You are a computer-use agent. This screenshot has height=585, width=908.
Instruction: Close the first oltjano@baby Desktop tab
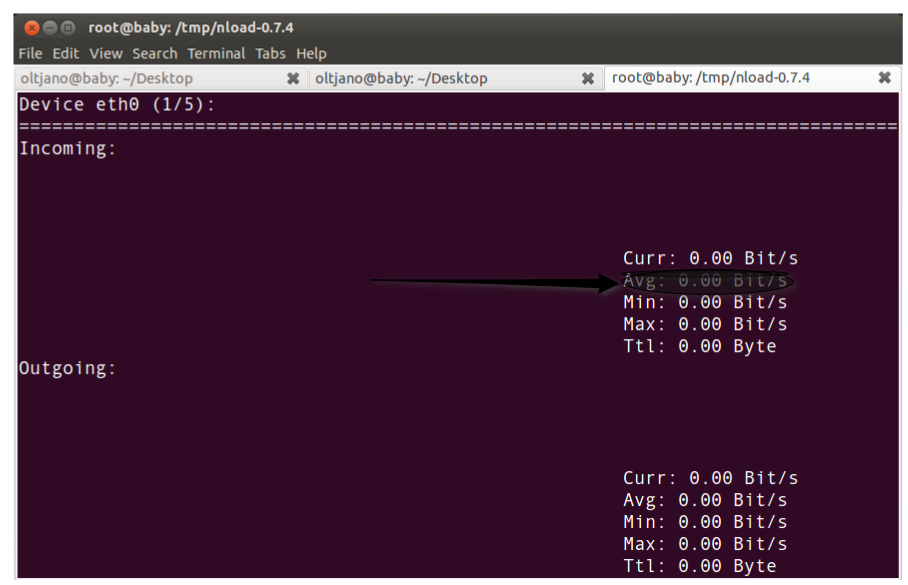291,77
